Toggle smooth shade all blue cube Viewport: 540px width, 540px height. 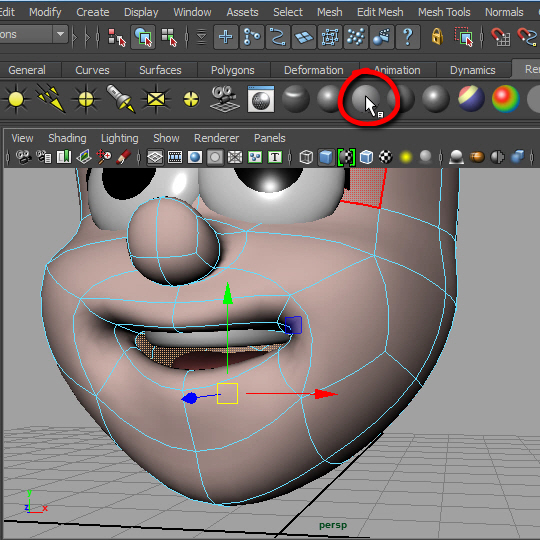[326, 157]
